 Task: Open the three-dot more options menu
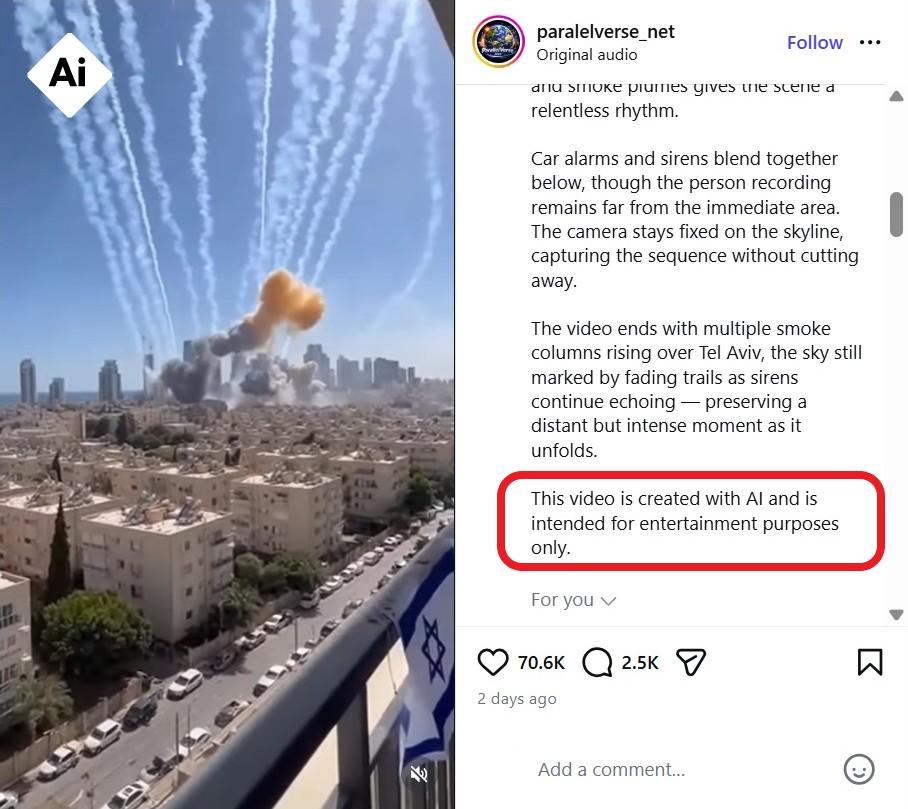point(870,42)
